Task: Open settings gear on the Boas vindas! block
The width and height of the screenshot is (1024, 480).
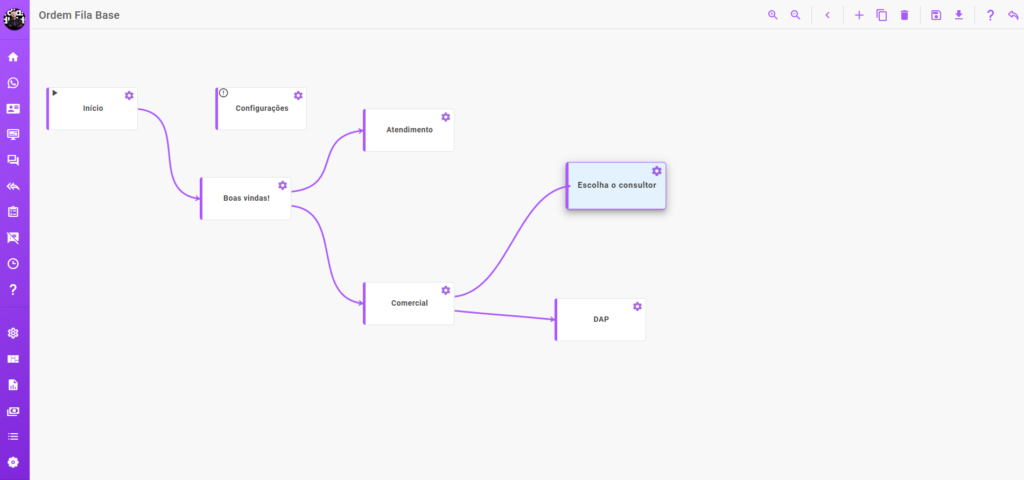Action: point(283,186)
